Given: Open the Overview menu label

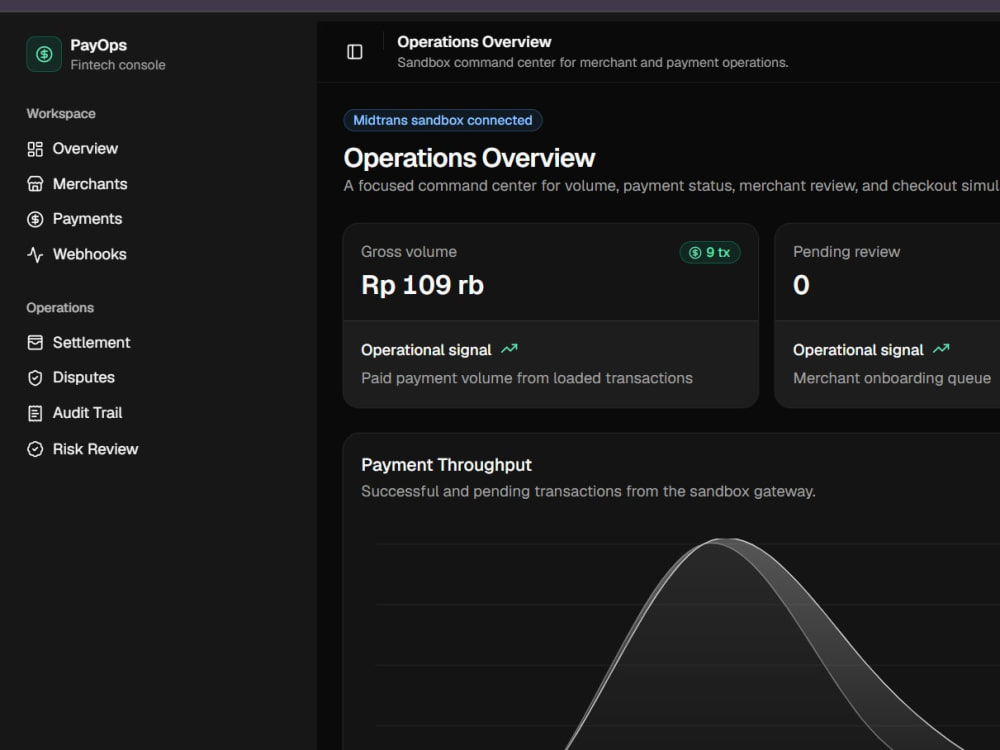Looking at the screenshot, I should tap(85, 149).
